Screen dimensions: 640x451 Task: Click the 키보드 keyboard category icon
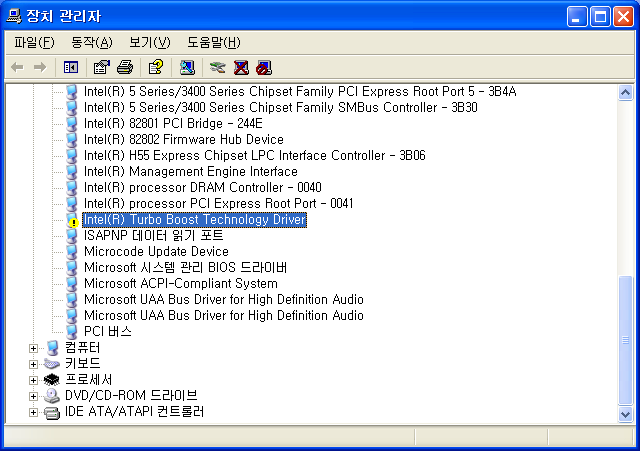(x=52, y=364)
